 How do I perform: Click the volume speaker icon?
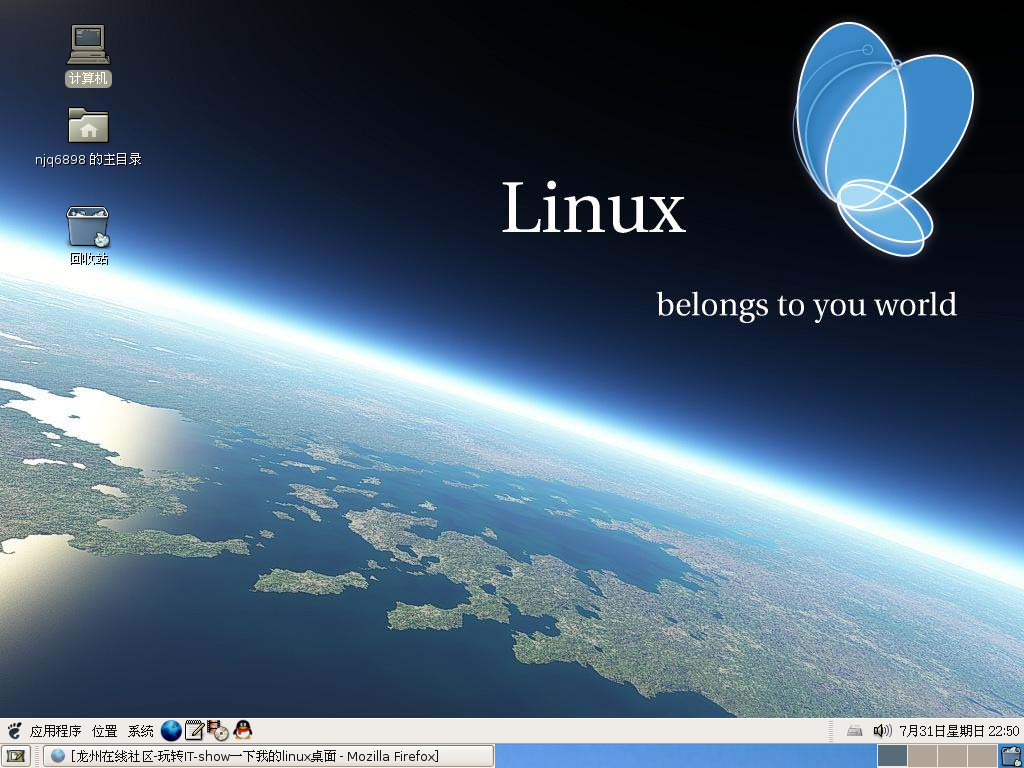coord(882,731)
